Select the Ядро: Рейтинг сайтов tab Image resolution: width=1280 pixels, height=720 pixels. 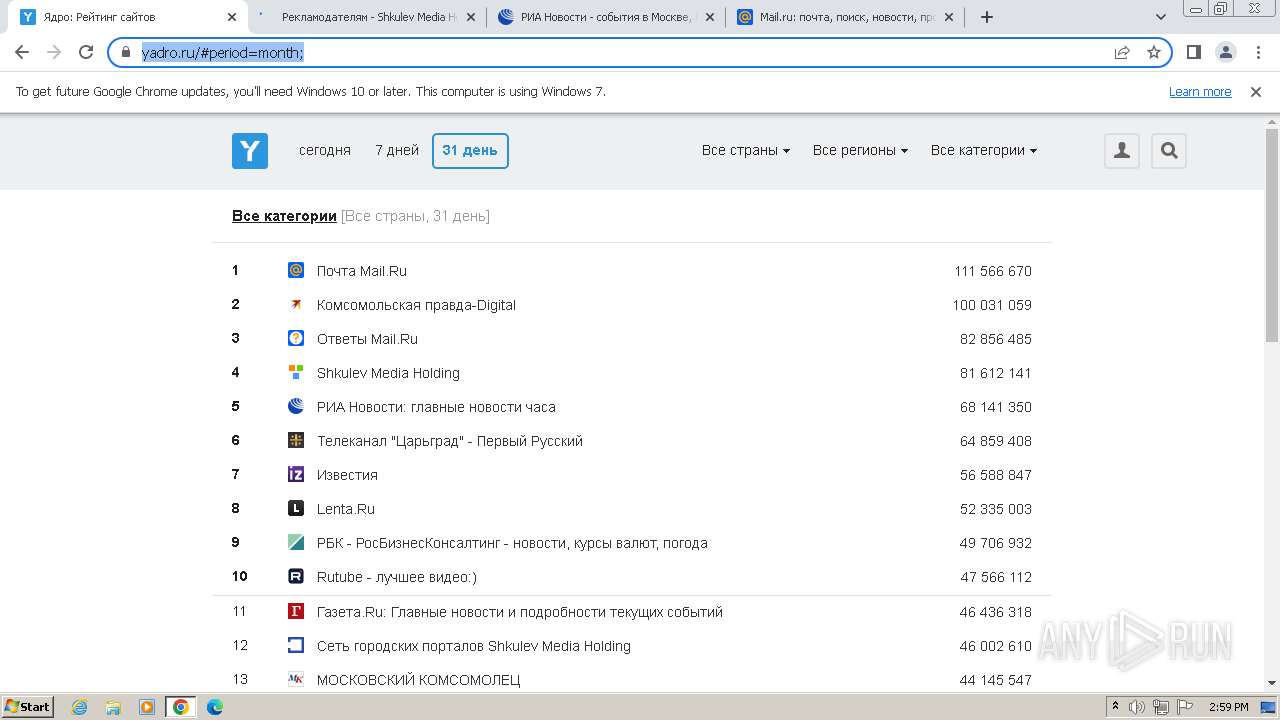click(x=126, y=17)
